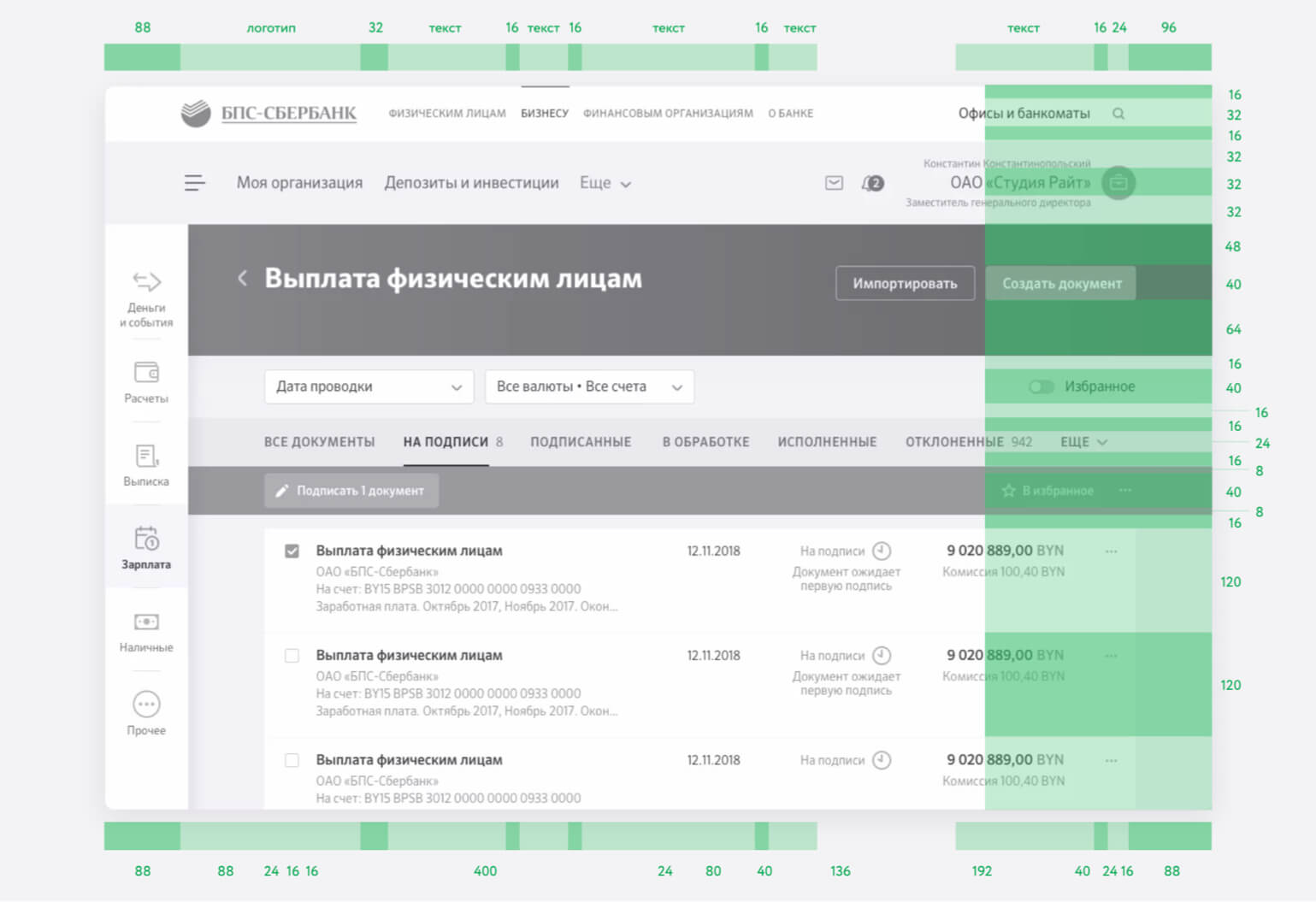Open more options dots in action bar
Viewport: 1316px width, 902px height.
coord(1125,491)
